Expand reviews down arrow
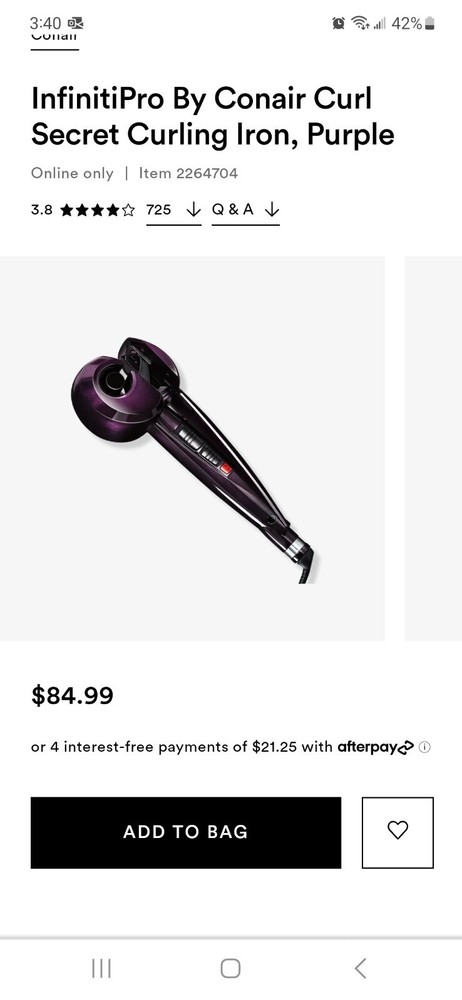This screenshot has width=462, height=1000. (x=193, y=209)
